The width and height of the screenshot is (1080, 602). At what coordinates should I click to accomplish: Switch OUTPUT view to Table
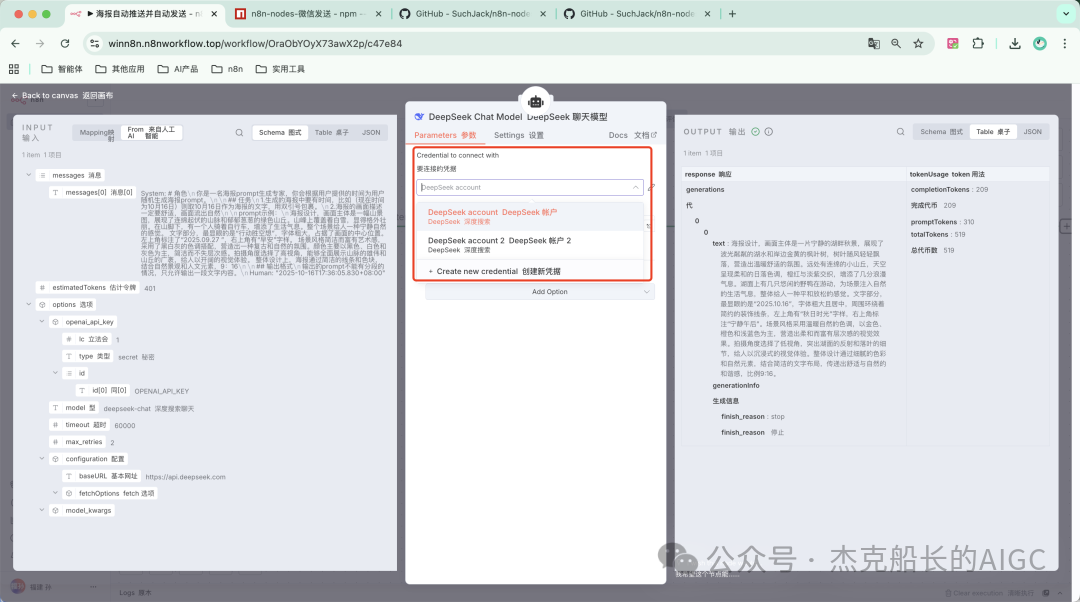pos(993,132)
